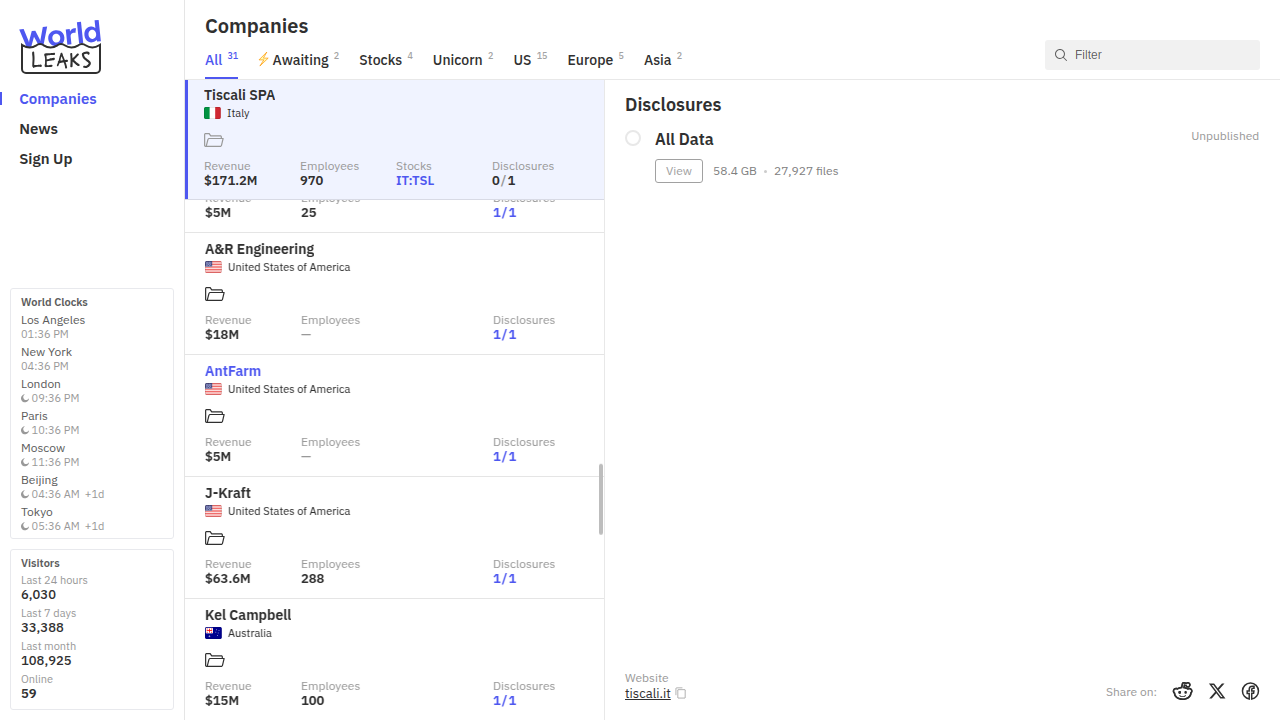The height and width of the screenshot is (720, 1280).
Task: Copy the tiscali.it website link
Action: point(681,693)
